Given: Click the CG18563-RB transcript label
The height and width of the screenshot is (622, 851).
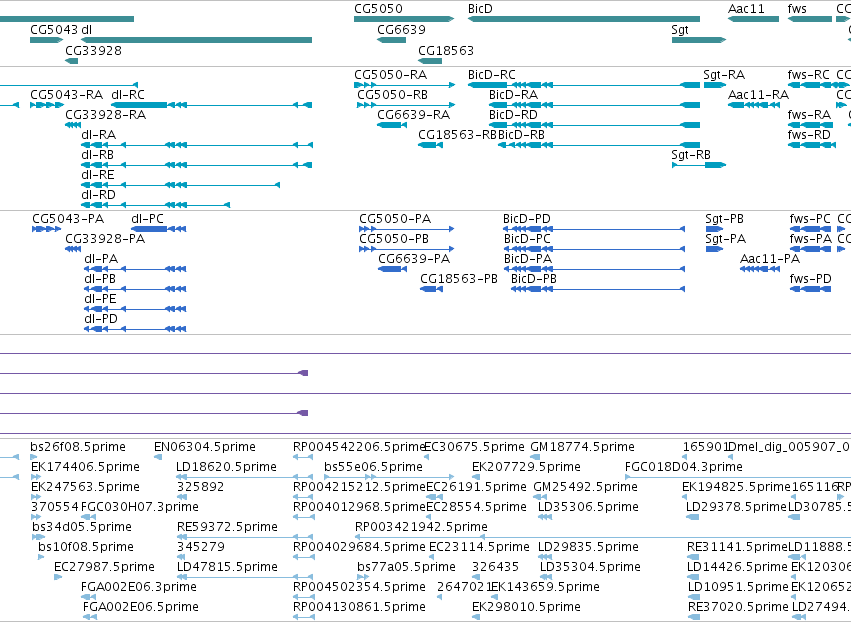Looking at the screenshot, I should coord(457,135).
